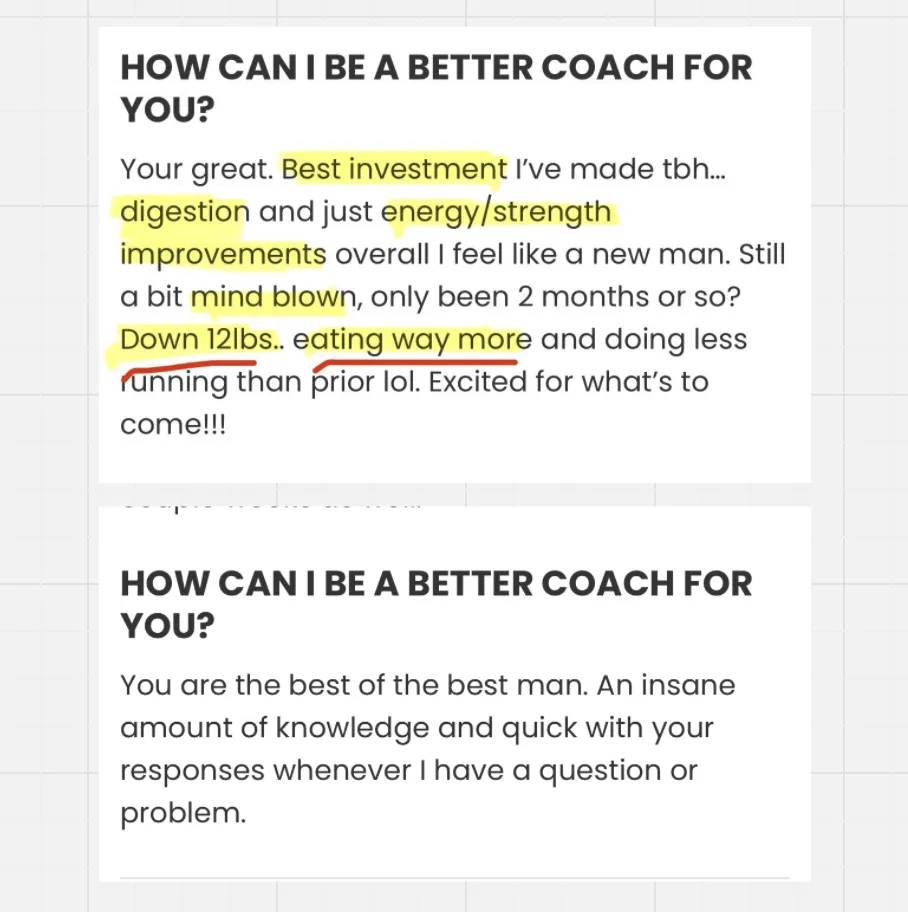Select the gray divider line under the second card
The image size is (908, 912).
(x=455, y=878)
